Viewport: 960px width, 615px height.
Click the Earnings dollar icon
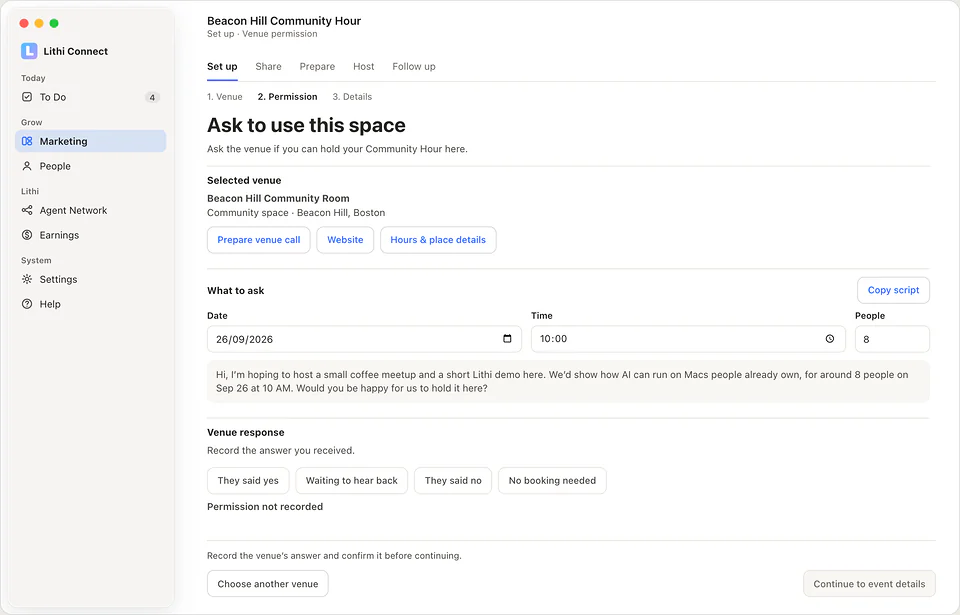27,235
